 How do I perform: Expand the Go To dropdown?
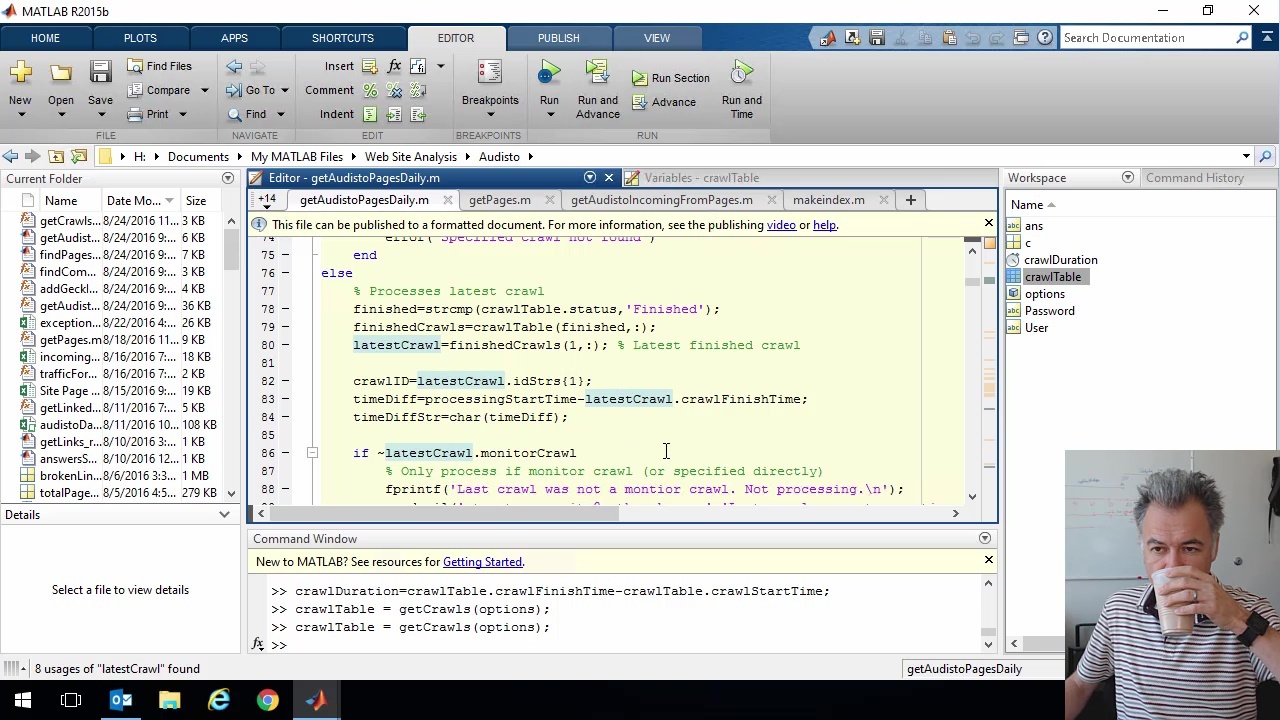pos(284,90)
